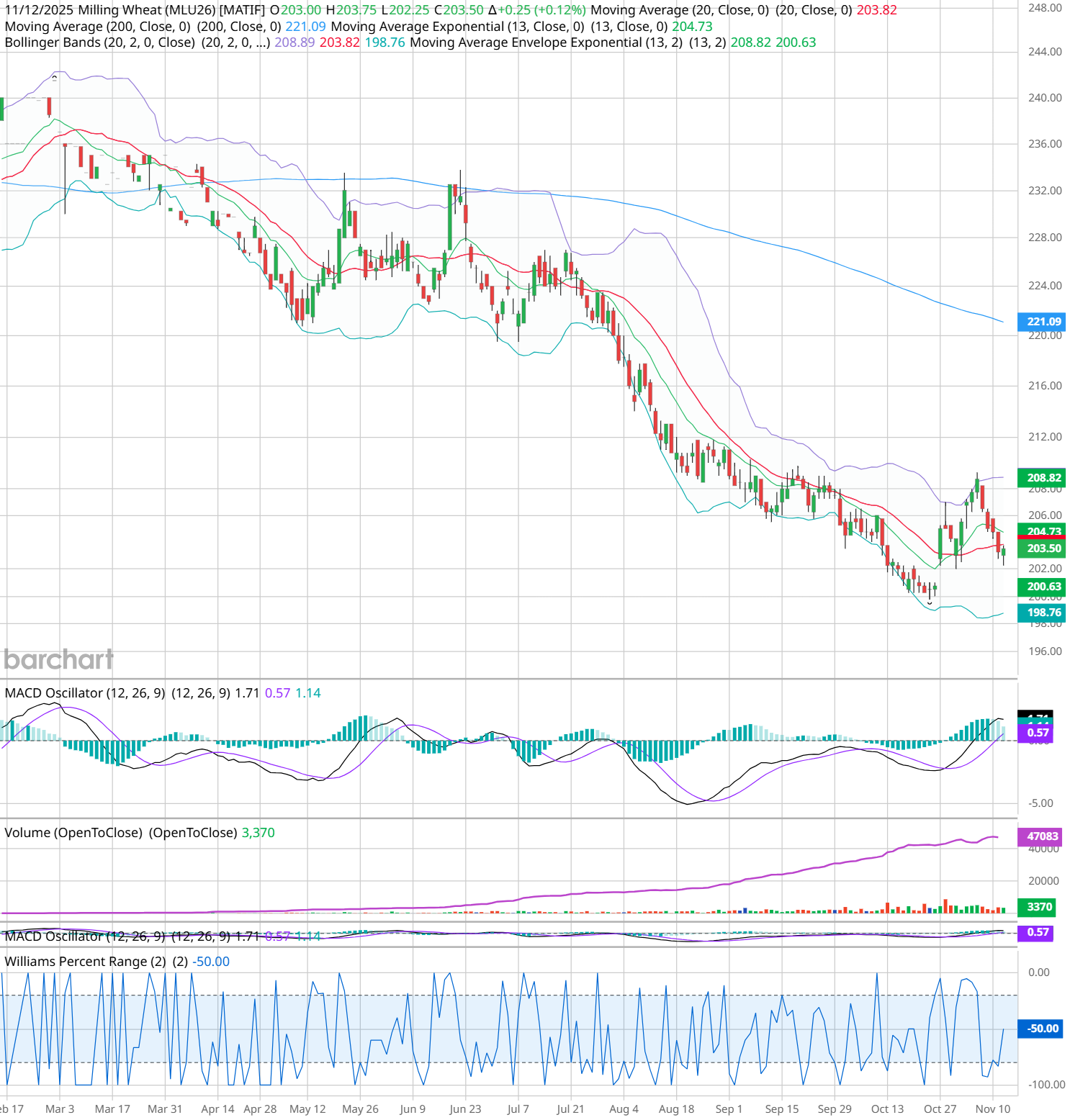1070x1120 pixels.
Task: Select the blue 221.09 moving average price tag
Action: [x=1043, y=322]
